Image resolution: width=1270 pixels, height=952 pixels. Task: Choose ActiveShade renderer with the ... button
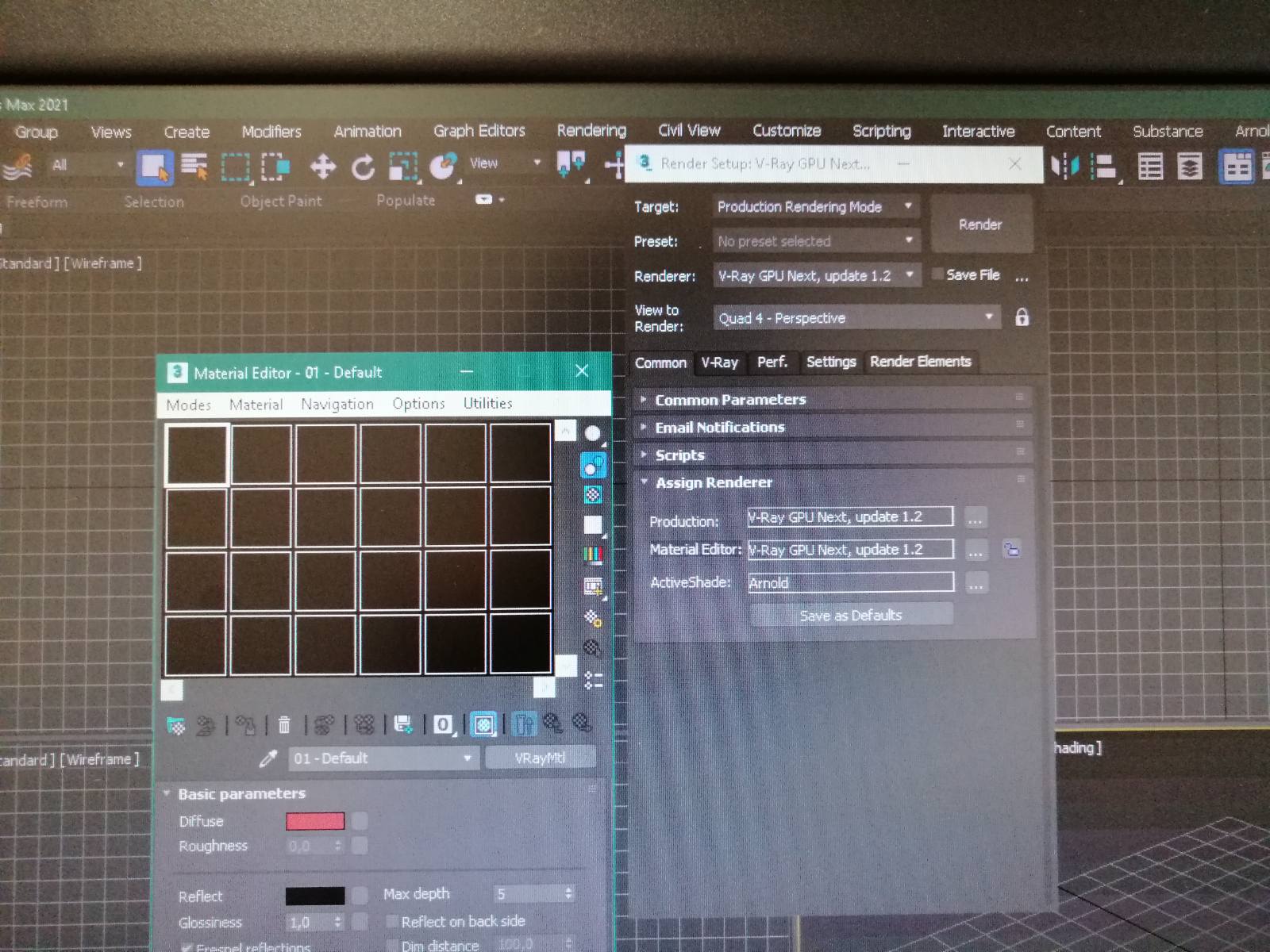[x=976, y=584]
